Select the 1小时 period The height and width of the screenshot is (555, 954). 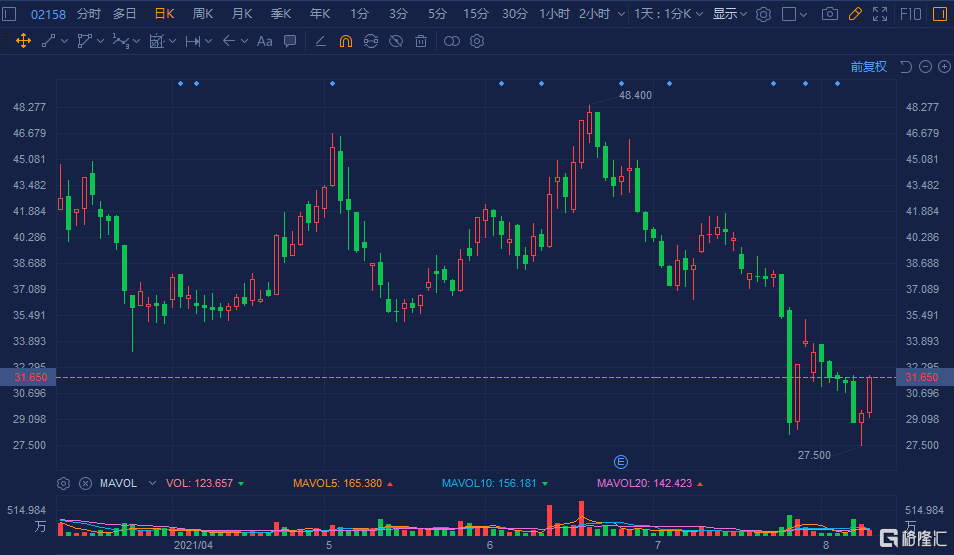coord(554,13)
